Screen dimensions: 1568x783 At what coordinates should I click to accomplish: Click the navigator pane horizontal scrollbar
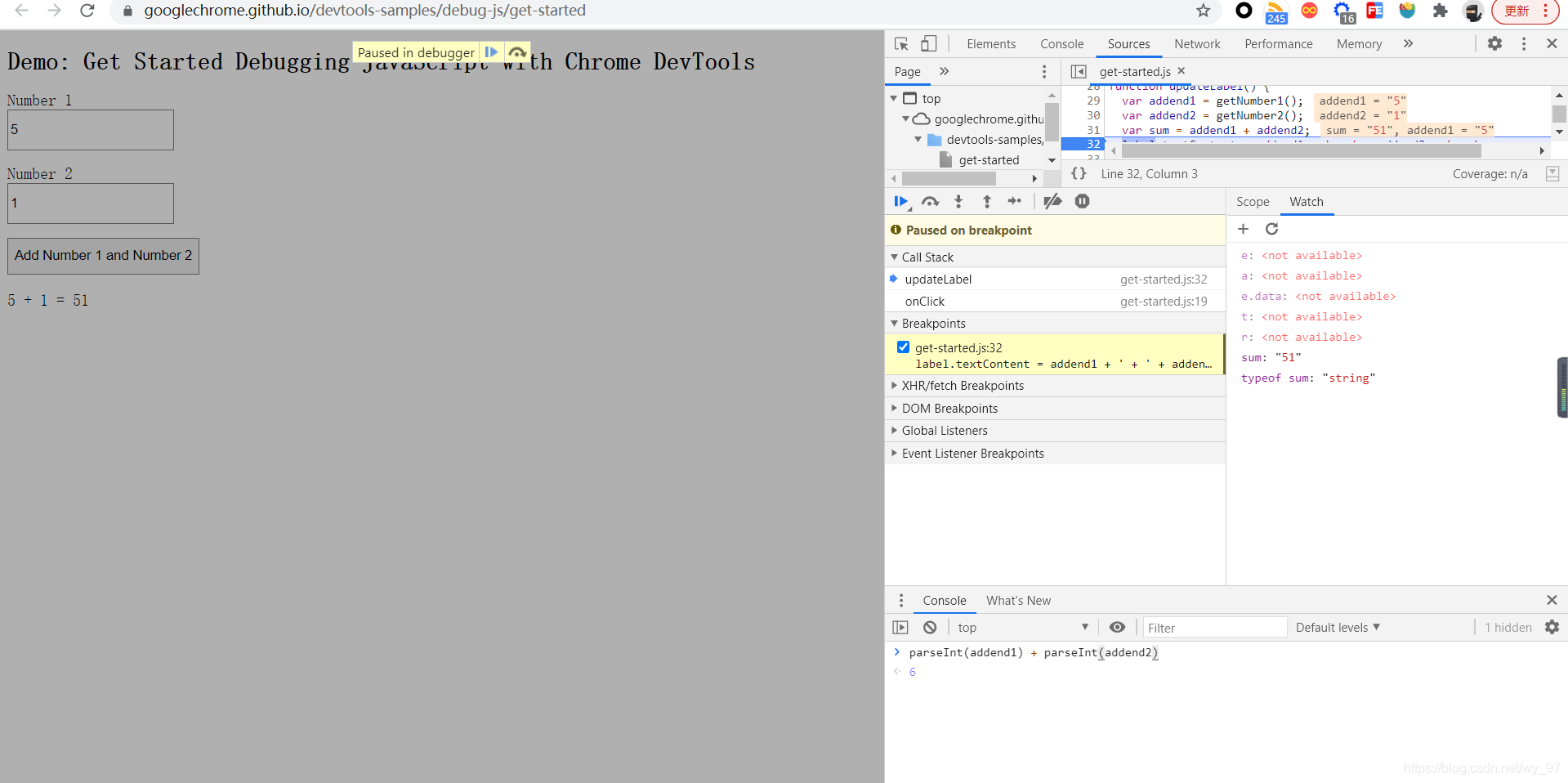[x=949, y=178]
